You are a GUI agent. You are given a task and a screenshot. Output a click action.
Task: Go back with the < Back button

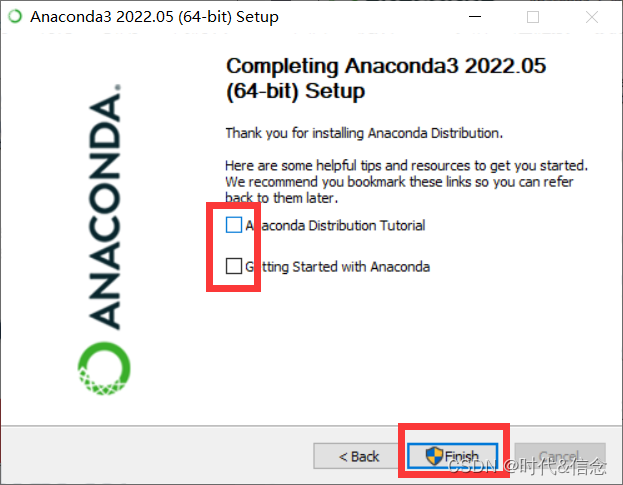click(358, 456)
